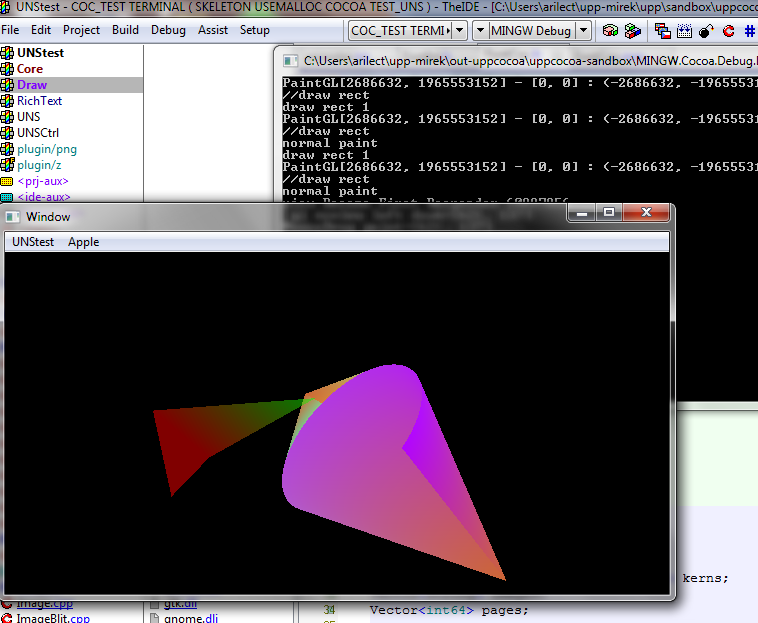
Task: Open the Apple menu in Window
Action: pyautogui.click(x=83, y=242)
